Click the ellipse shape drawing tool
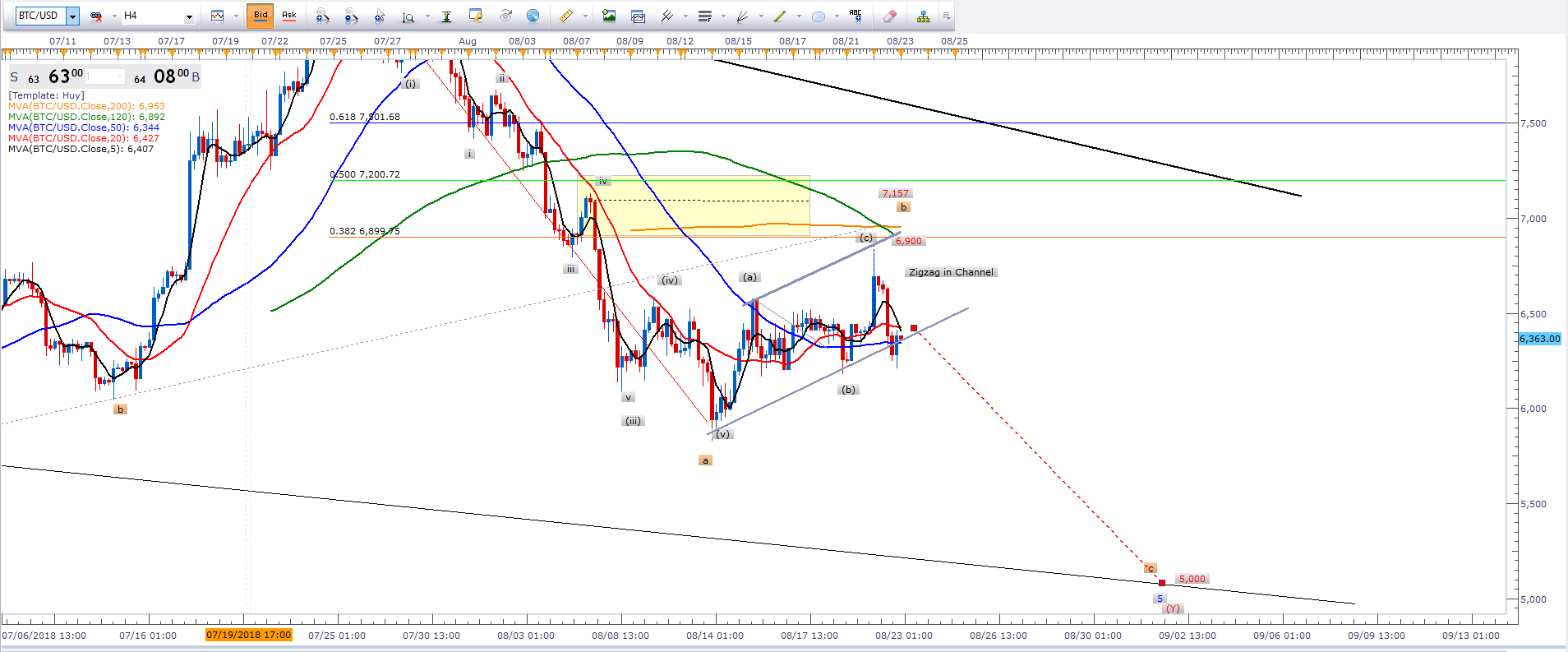The height and width of the screenshot is (652, 1568). (819, 16)
